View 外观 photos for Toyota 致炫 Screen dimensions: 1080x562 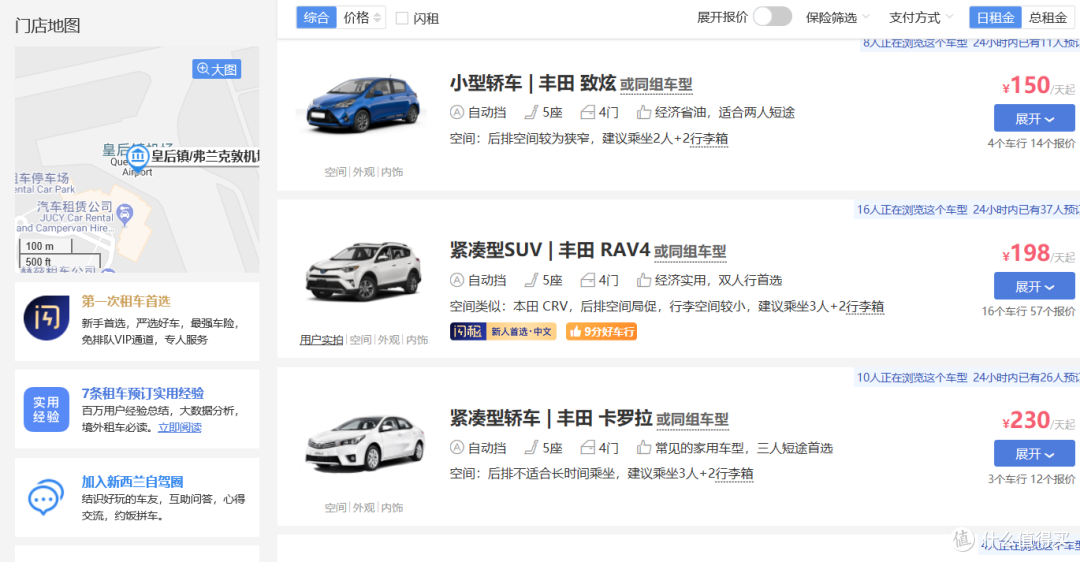click(364, 171)
